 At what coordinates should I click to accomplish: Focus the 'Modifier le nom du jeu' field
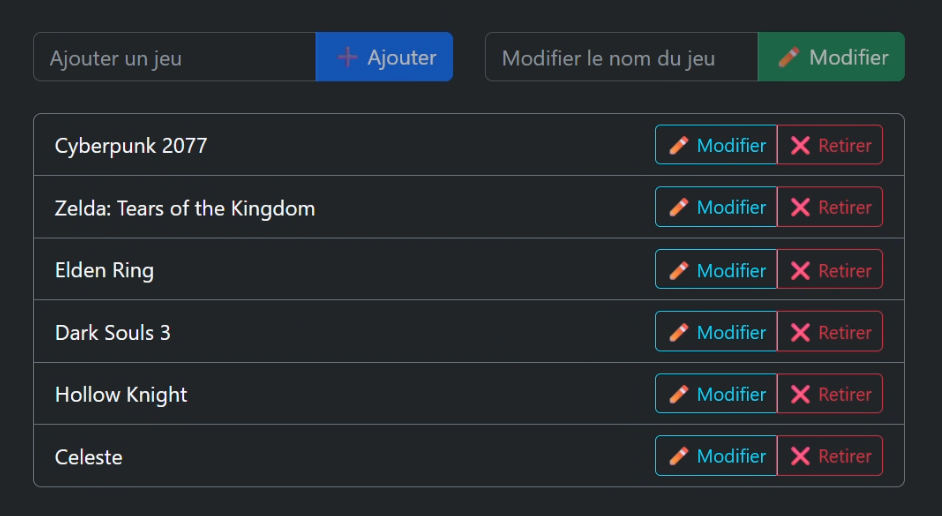(621, 57)
